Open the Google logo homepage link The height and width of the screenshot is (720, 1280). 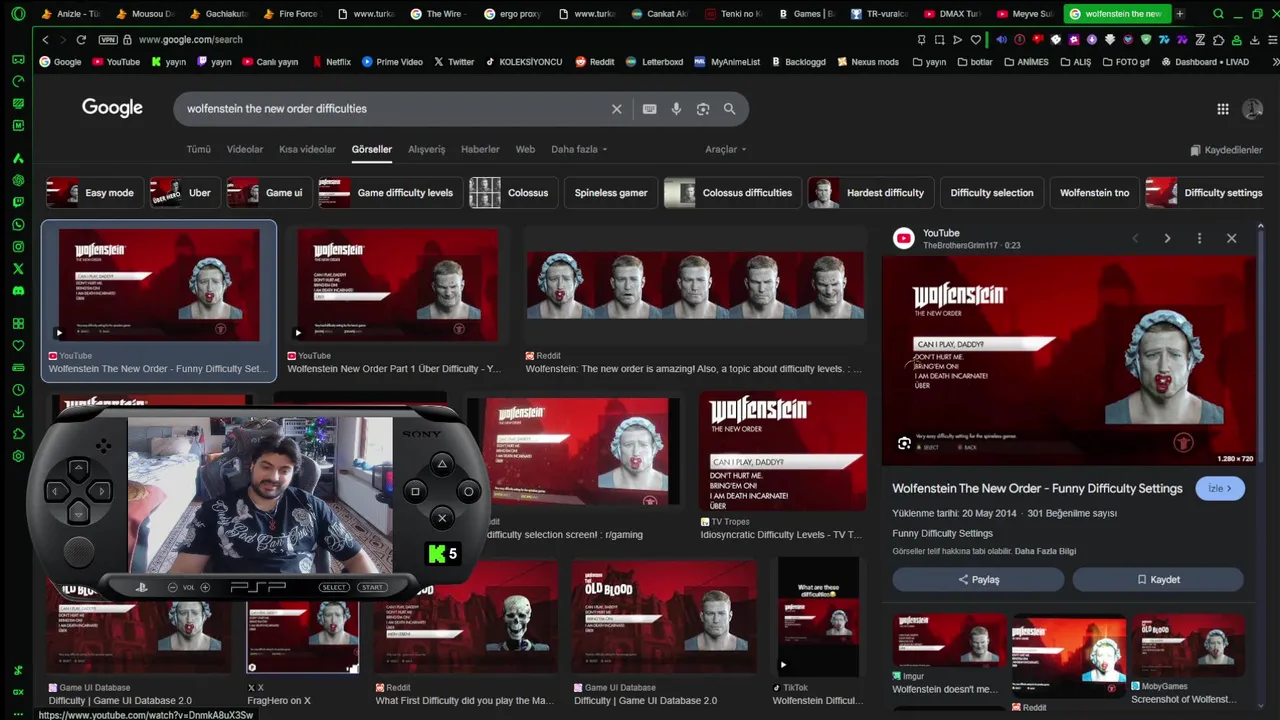pos(112,108)
